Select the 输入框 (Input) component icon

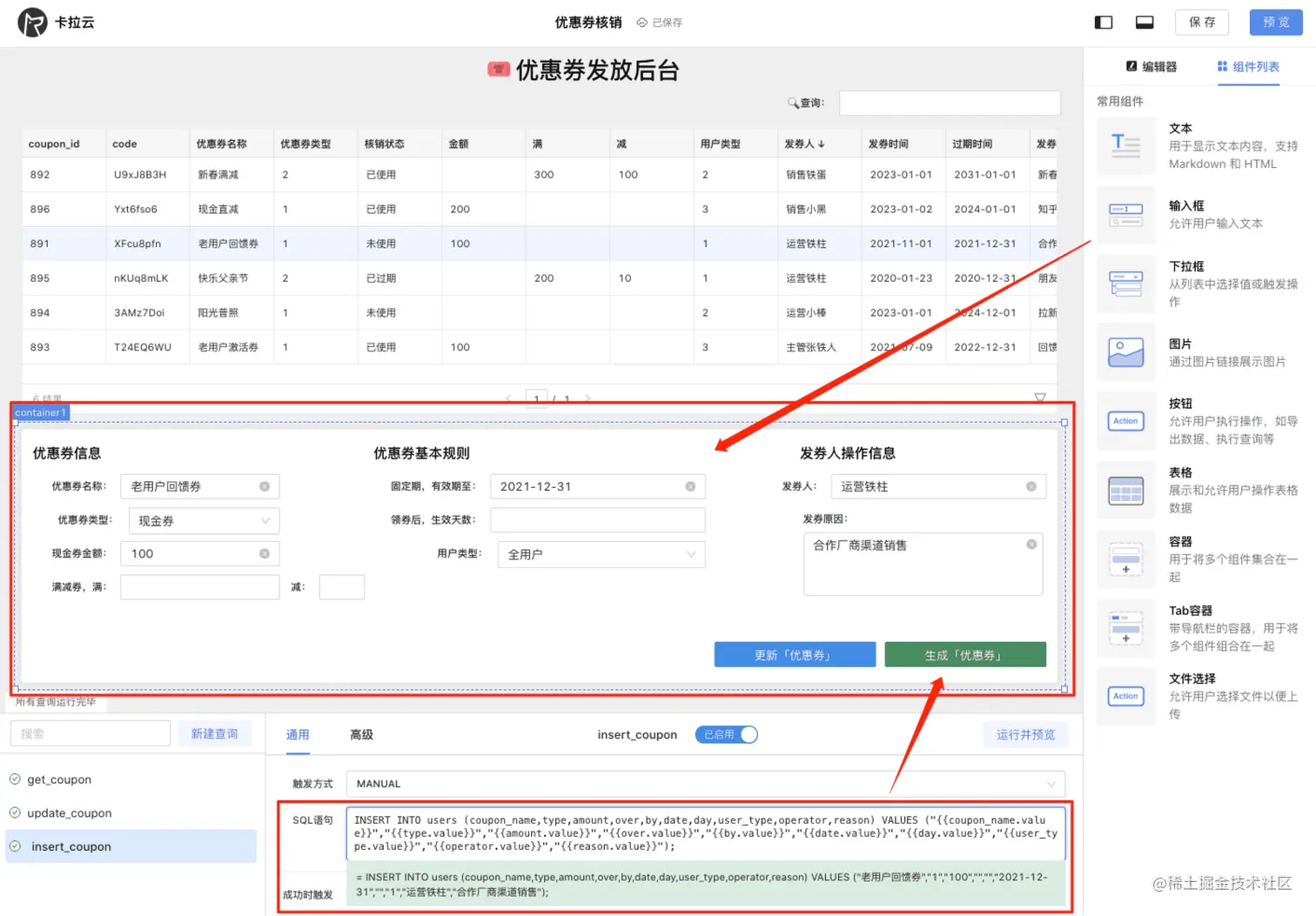pyautogui.click(x=1125, y=215)
